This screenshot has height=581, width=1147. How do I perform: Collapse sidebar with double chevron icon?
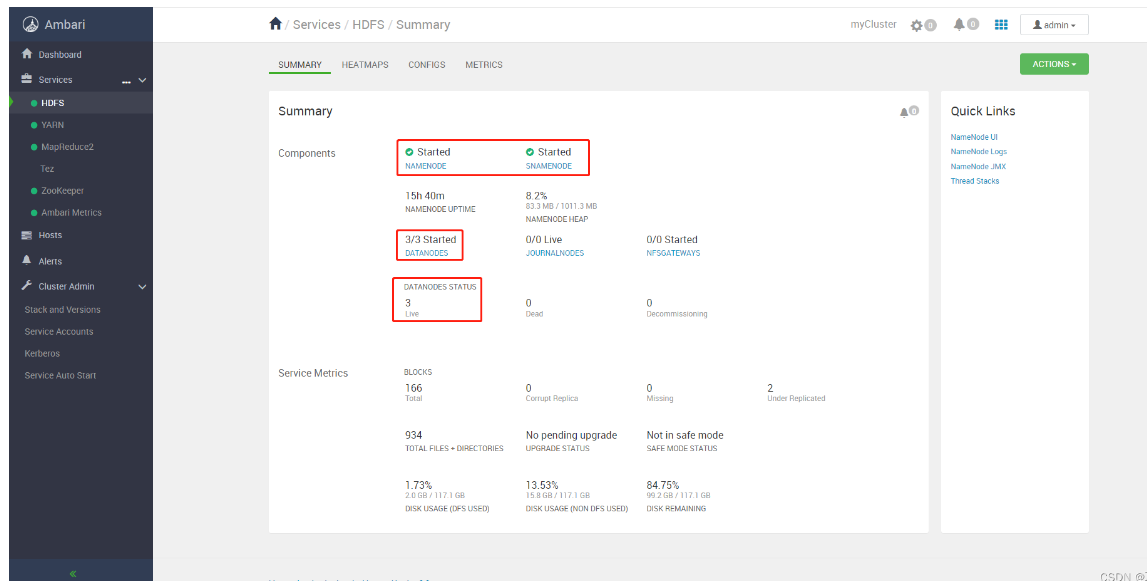[x=72, y=573]
